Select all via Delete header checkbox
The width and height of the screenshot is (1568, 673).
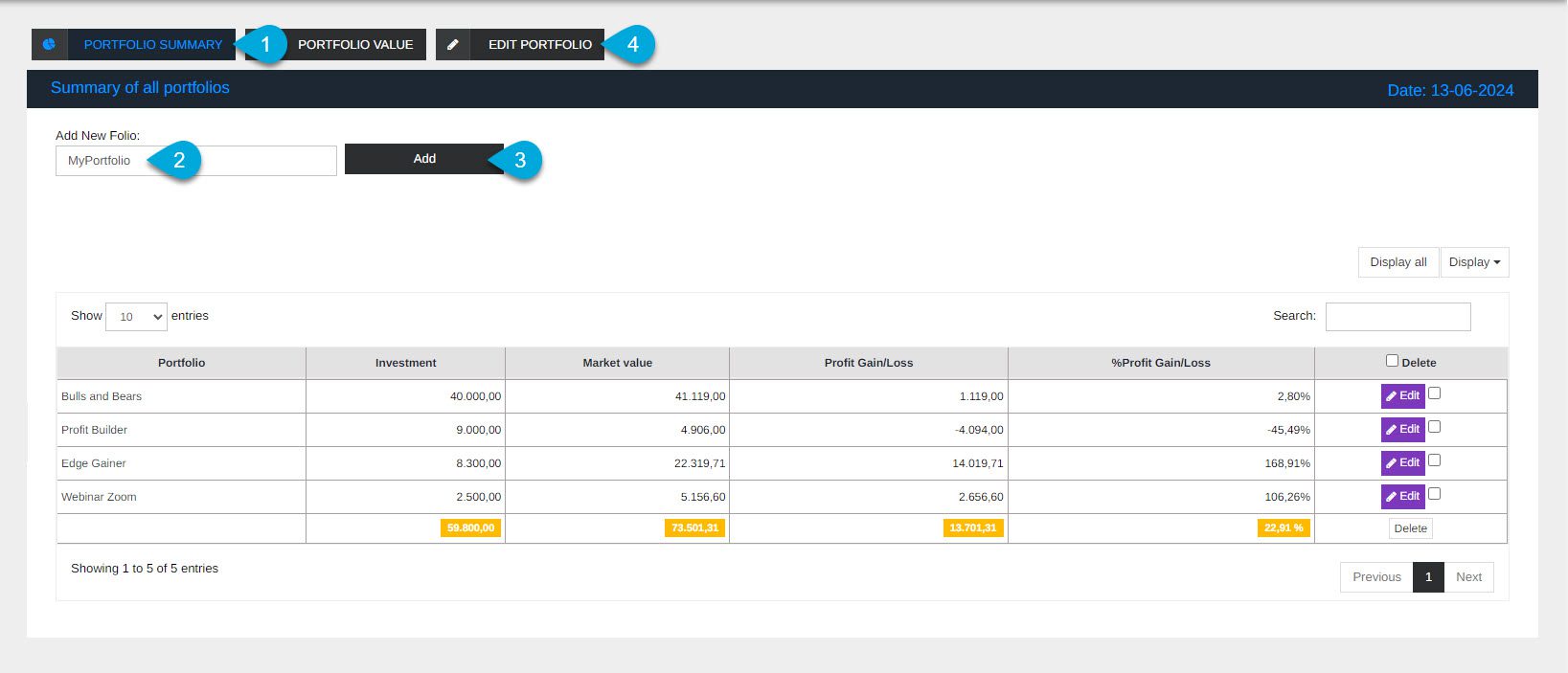[1392, 361]
